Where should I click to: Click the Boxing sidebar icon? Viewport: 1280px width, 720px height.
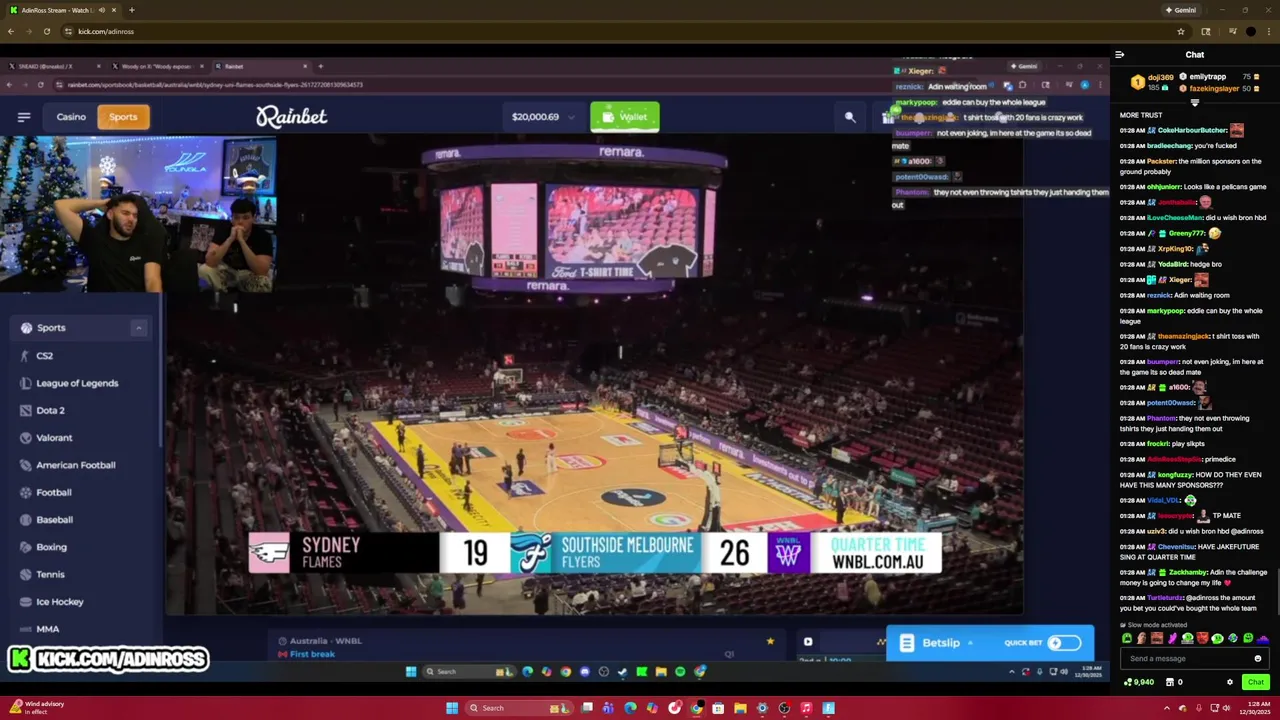[x=26, y=547]
